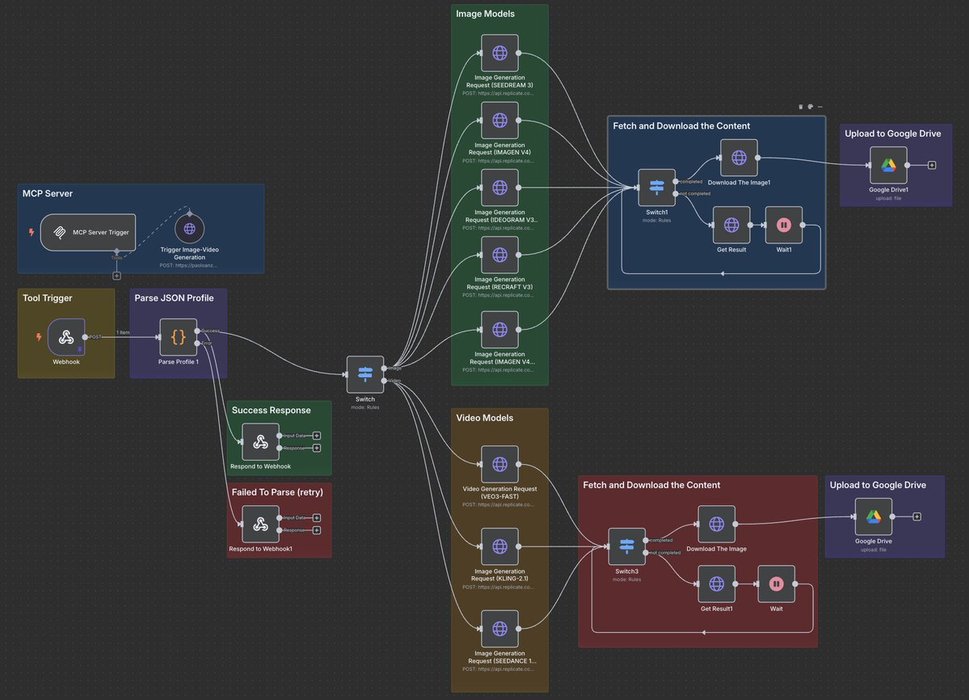Viewport: 969px width, 700px height.
Task: Select the blue 'Fetch and Download the Content' title
Action: point(682,126)
